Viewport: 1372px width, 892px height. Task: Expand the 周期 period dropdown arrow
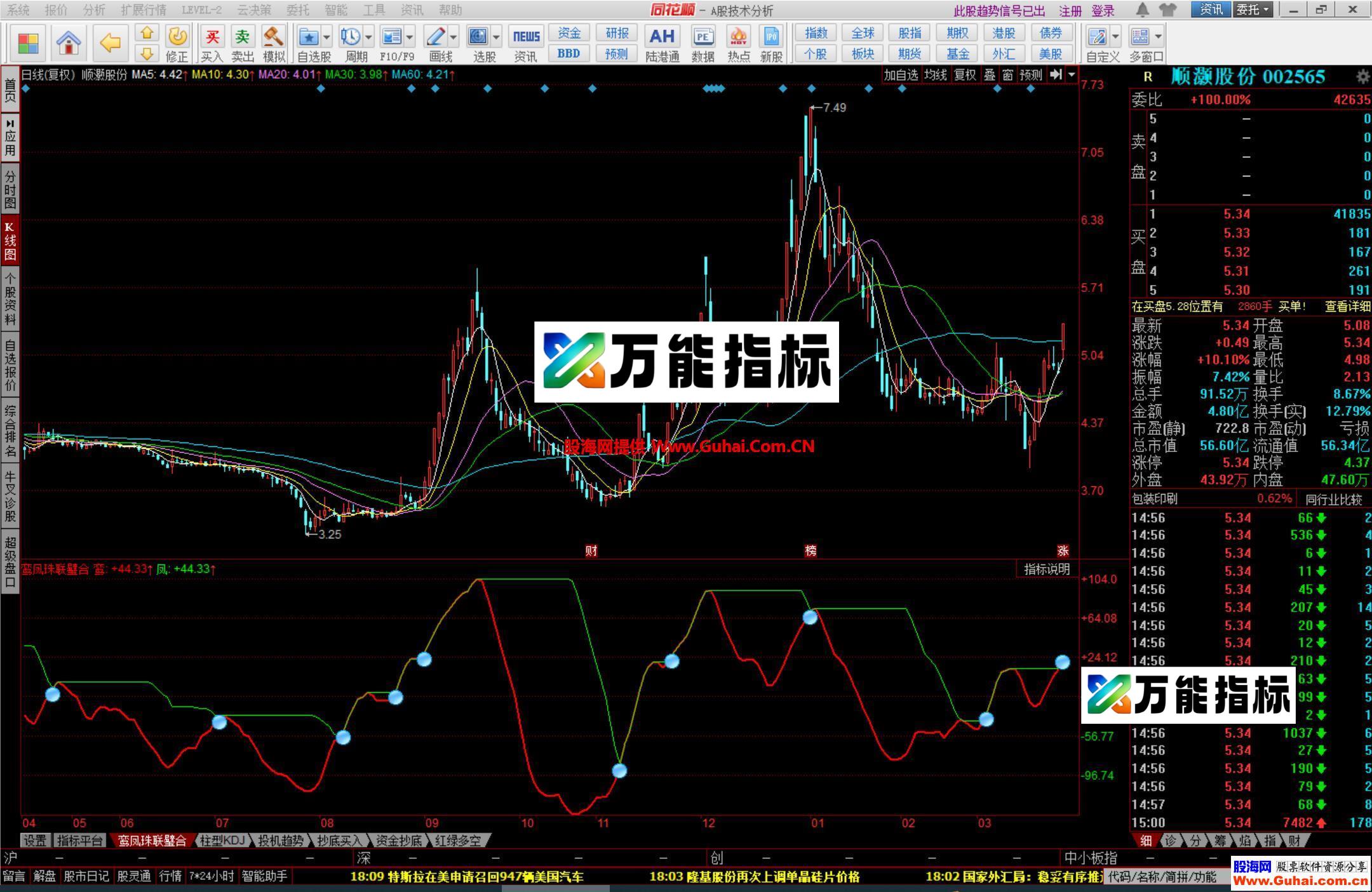coord(368,37)
